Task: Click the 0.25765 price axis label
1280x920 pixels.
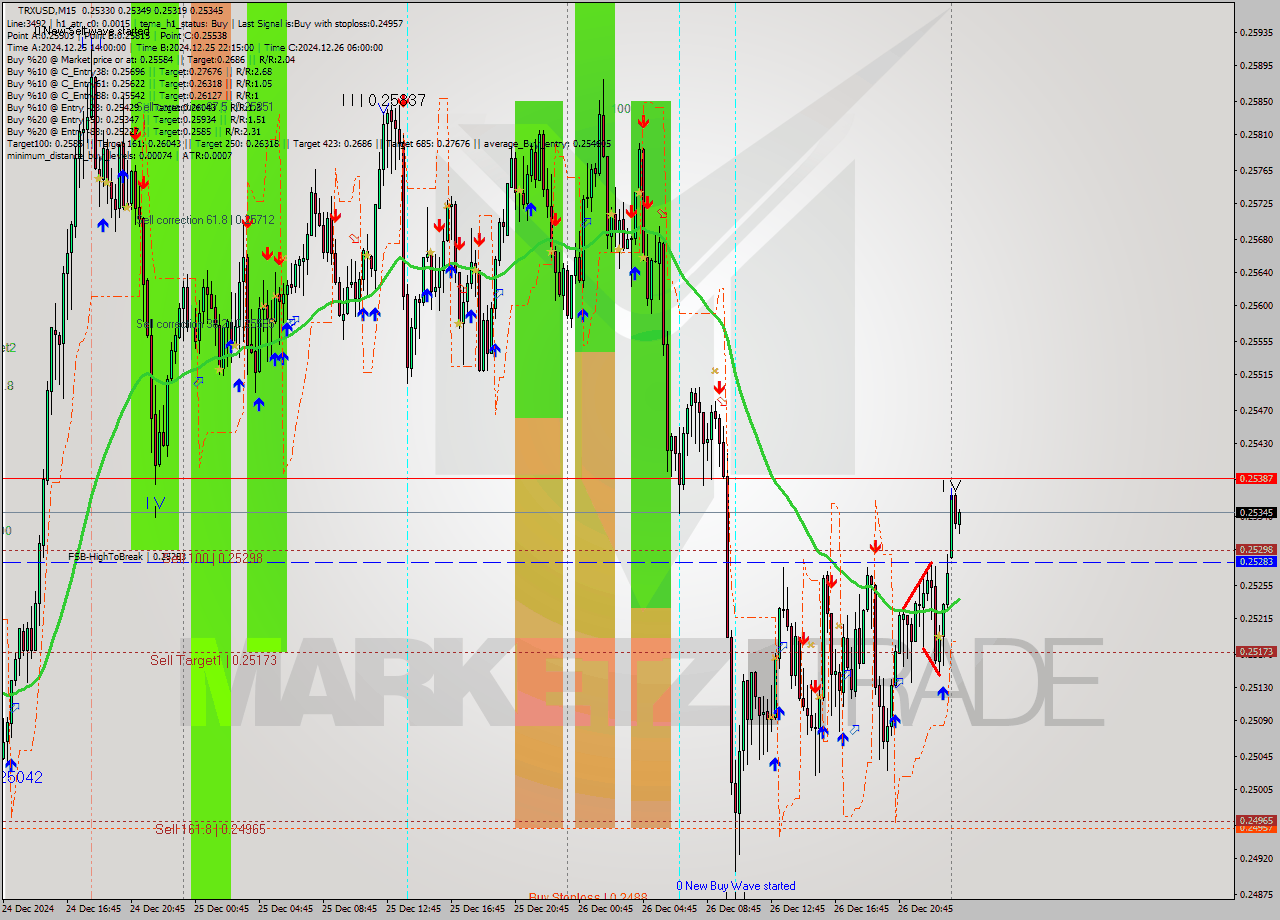Action: [1256, 170]
